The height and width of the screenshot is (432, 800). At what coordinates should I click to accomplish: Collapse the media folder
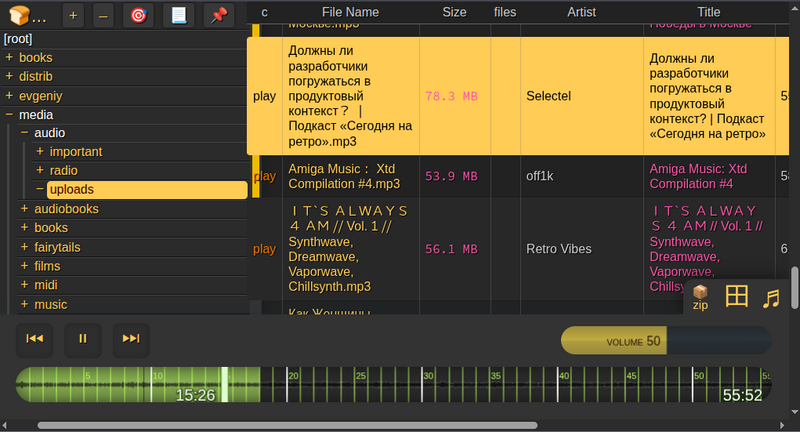point(10,115)
